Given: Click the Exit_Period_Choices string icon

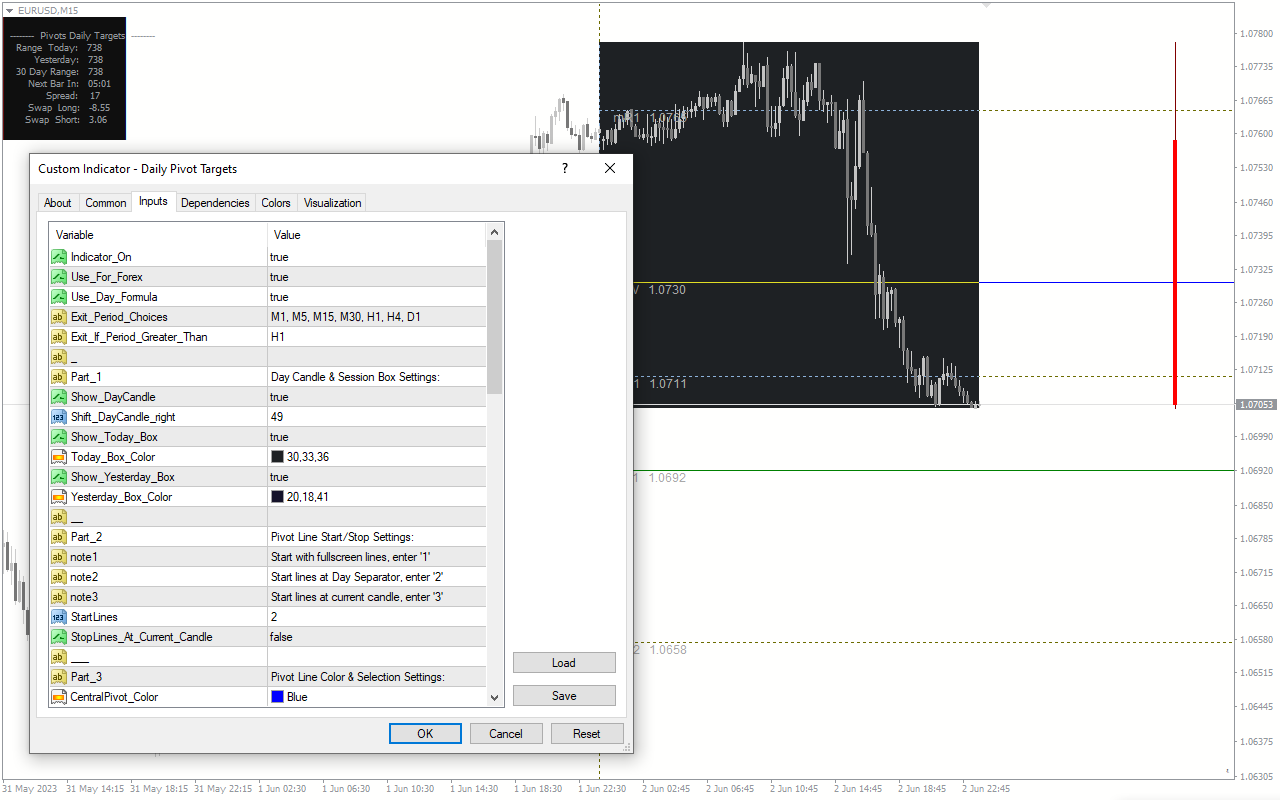Looking at the screenshot, I should click(x=58, y=317).
